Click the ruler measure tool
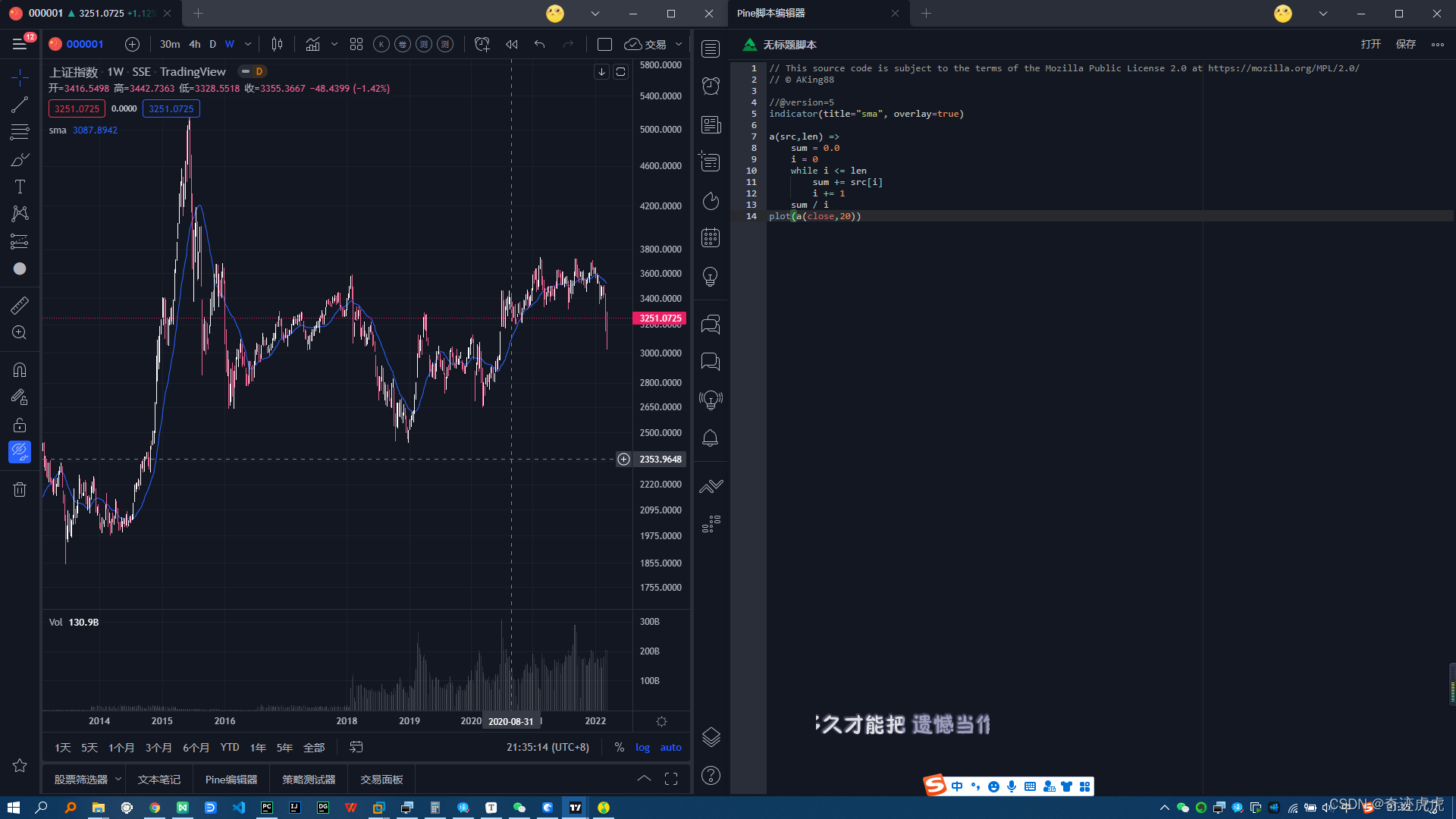This screenshot has width=1456, height=819. point(20,305)
